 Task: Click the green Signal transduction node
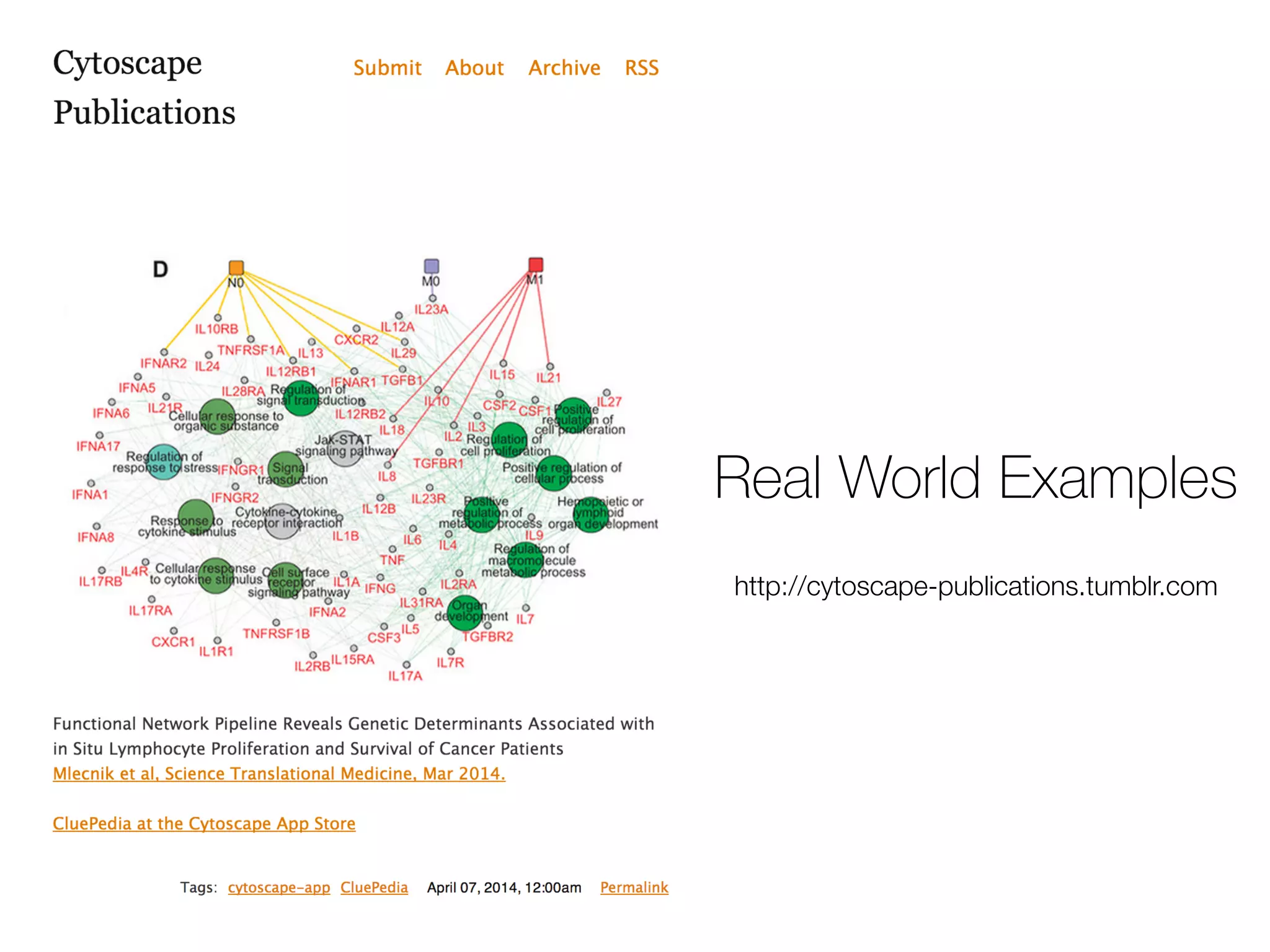coord(286,469)
